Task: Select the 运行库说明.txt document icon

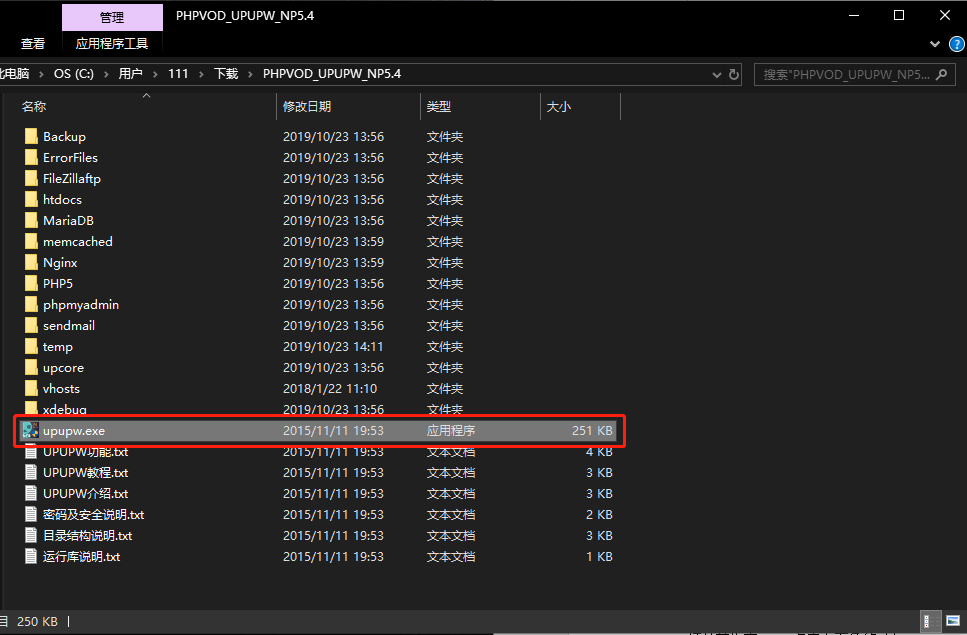Action: point(31,556)
